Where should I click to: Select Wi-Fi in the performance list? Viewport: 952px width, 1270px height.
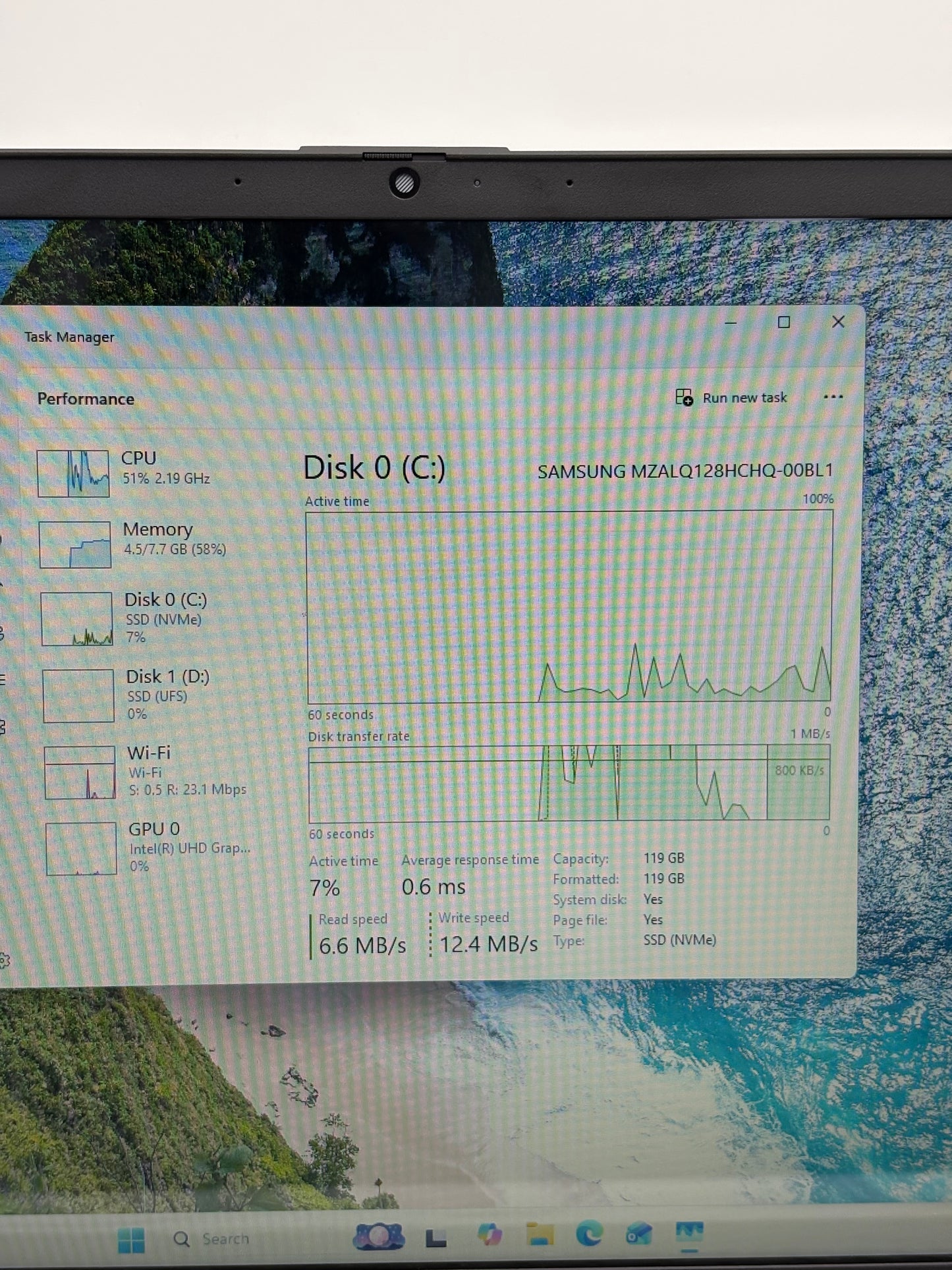pyautogui.click(x=146, y=771)
